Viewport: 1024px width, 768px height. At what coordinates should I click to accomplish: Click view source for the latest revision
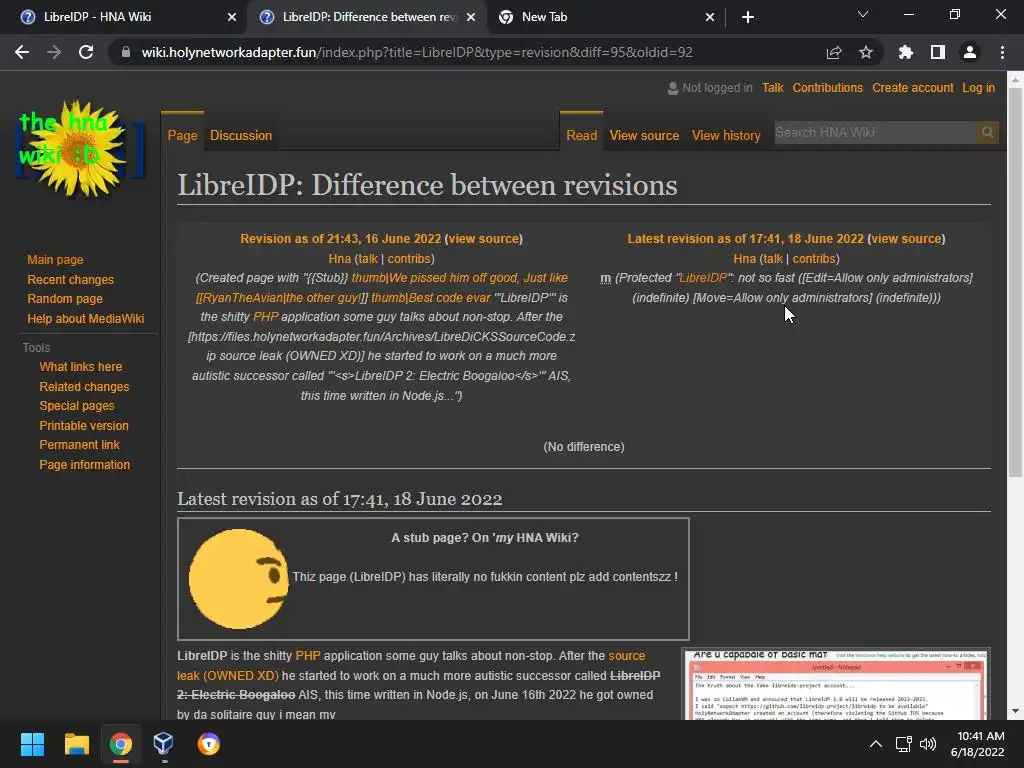point(906,239)
